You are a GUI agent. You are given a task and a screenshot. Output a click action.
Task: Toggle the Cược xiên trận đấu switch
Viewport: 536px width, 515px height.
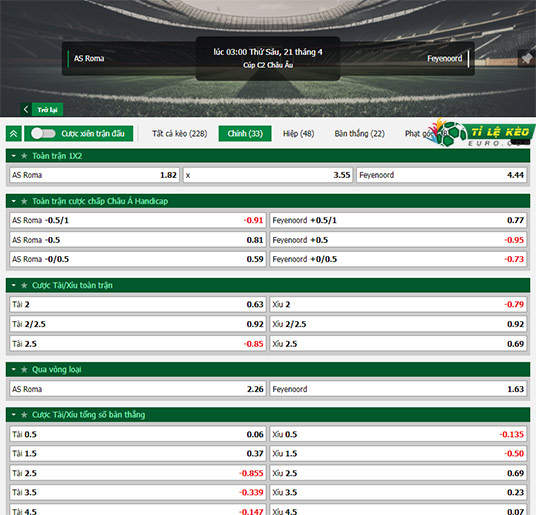coord(43,134)
